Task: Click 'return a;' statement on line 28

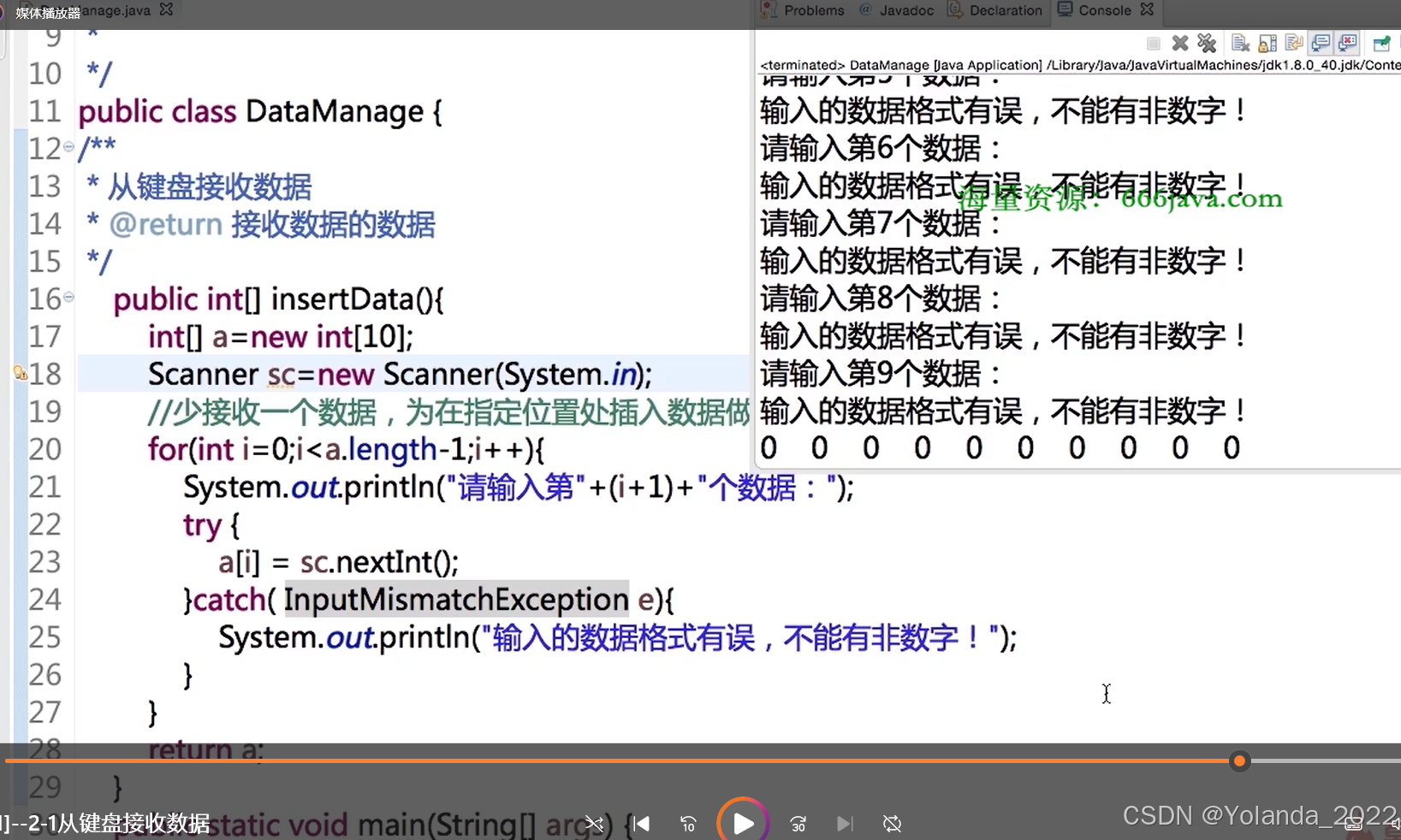Action: pyautogui.click(x=205, y=750)
